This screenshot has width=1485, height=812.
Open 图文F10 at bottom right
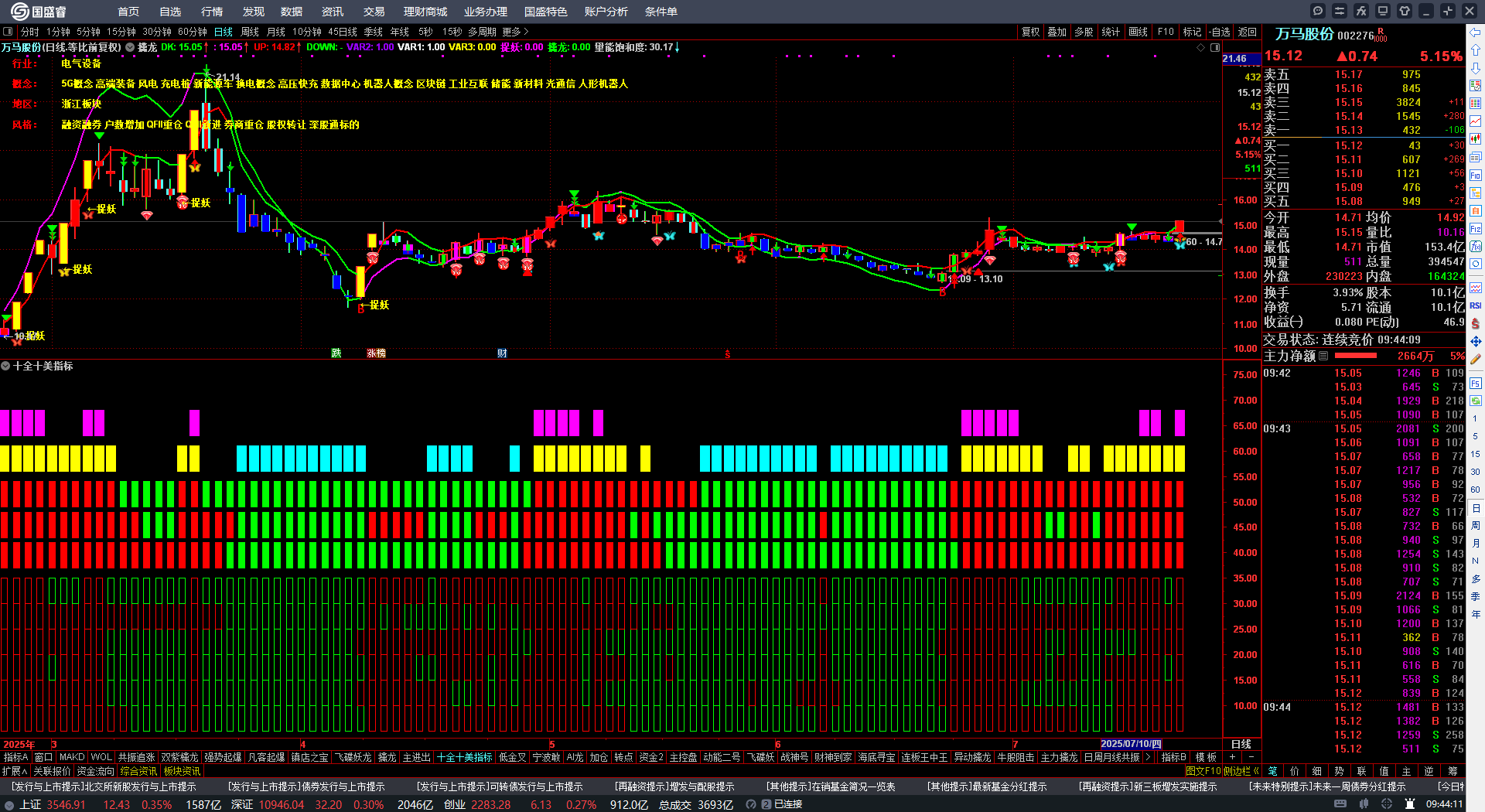click(1203, 771)
